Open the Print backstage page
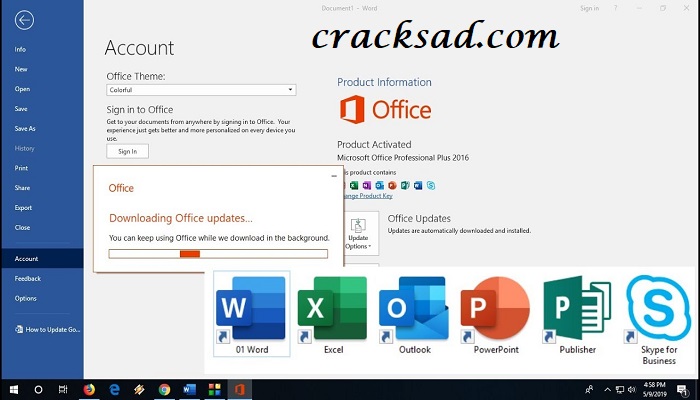This screenshot has width=700, height=400. [x=21, y=168]
